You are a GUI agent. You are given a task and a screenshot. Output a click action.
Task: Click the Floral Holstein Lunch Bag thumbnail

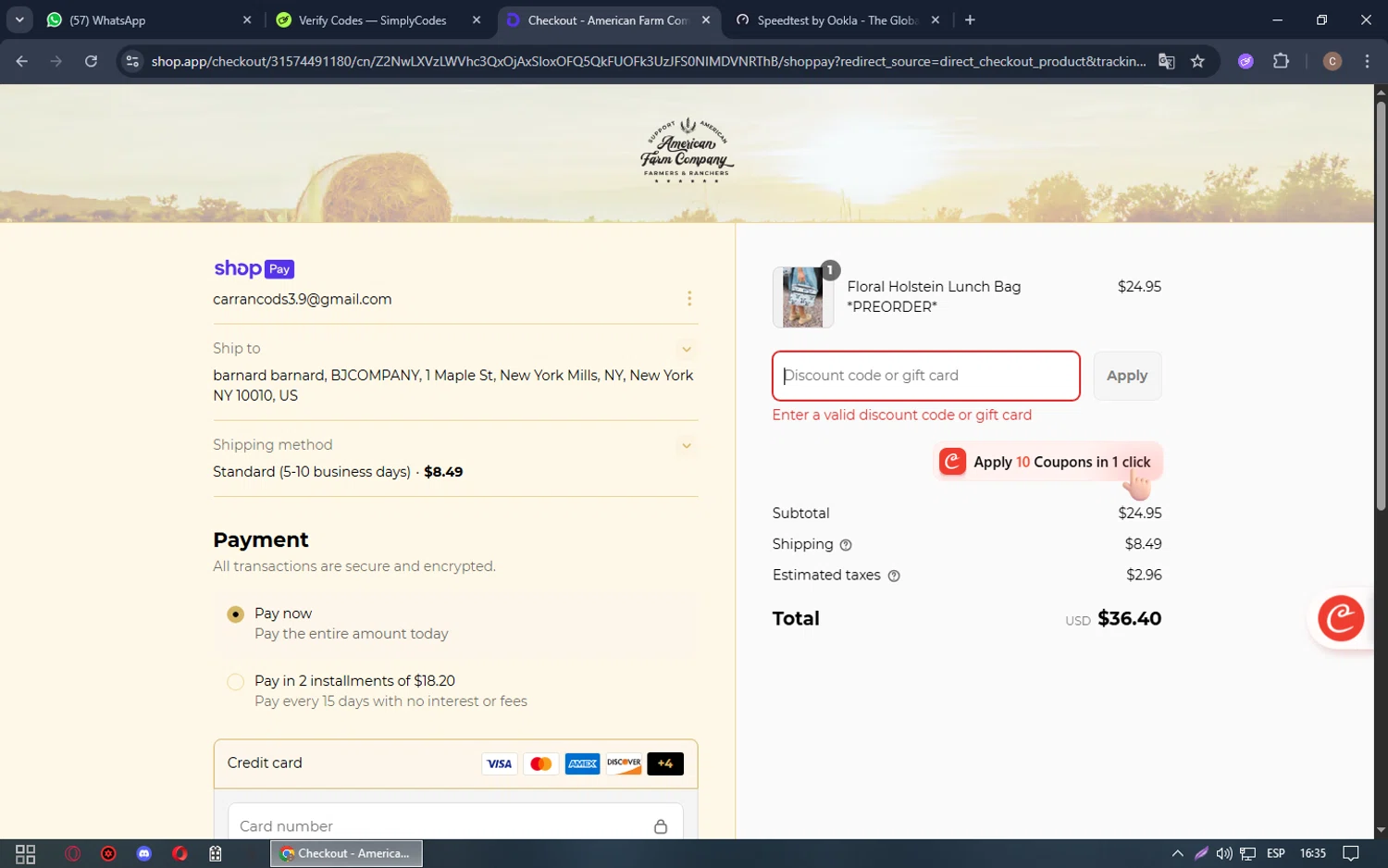click(802, 297)
